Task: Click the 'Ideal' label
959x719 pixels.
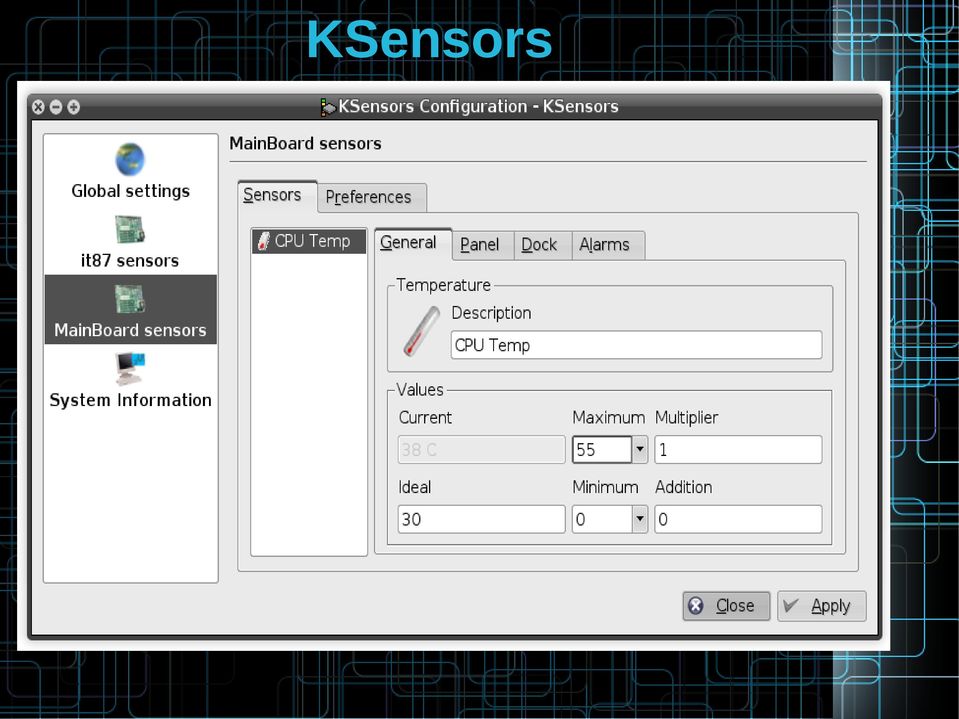Action: 415,487
